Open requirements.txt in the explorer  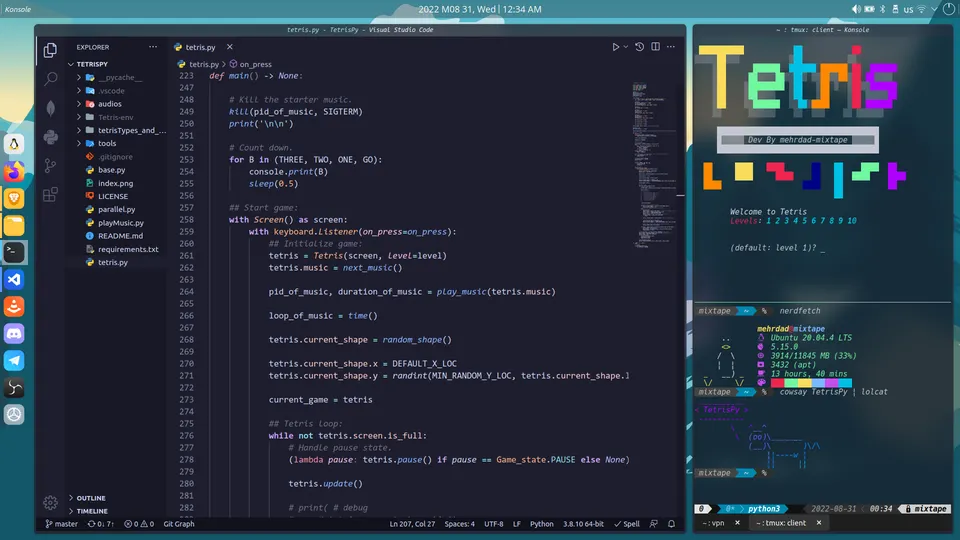[128, 249]
